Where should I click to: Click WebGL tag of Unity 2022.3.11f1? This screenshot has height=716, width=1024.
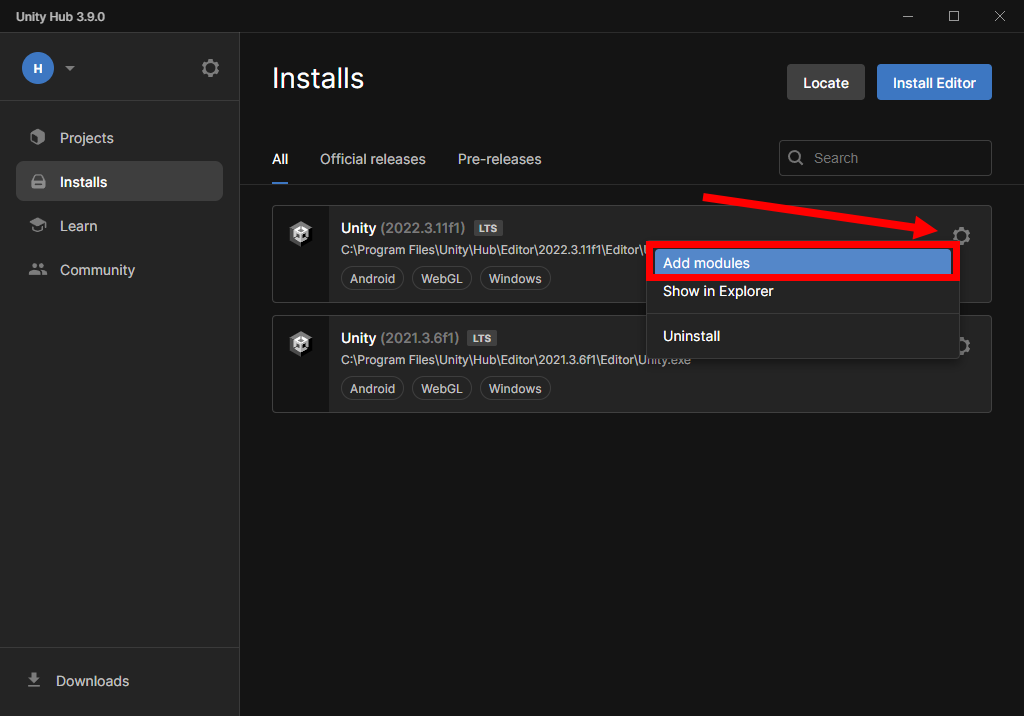tap(441, 278)
